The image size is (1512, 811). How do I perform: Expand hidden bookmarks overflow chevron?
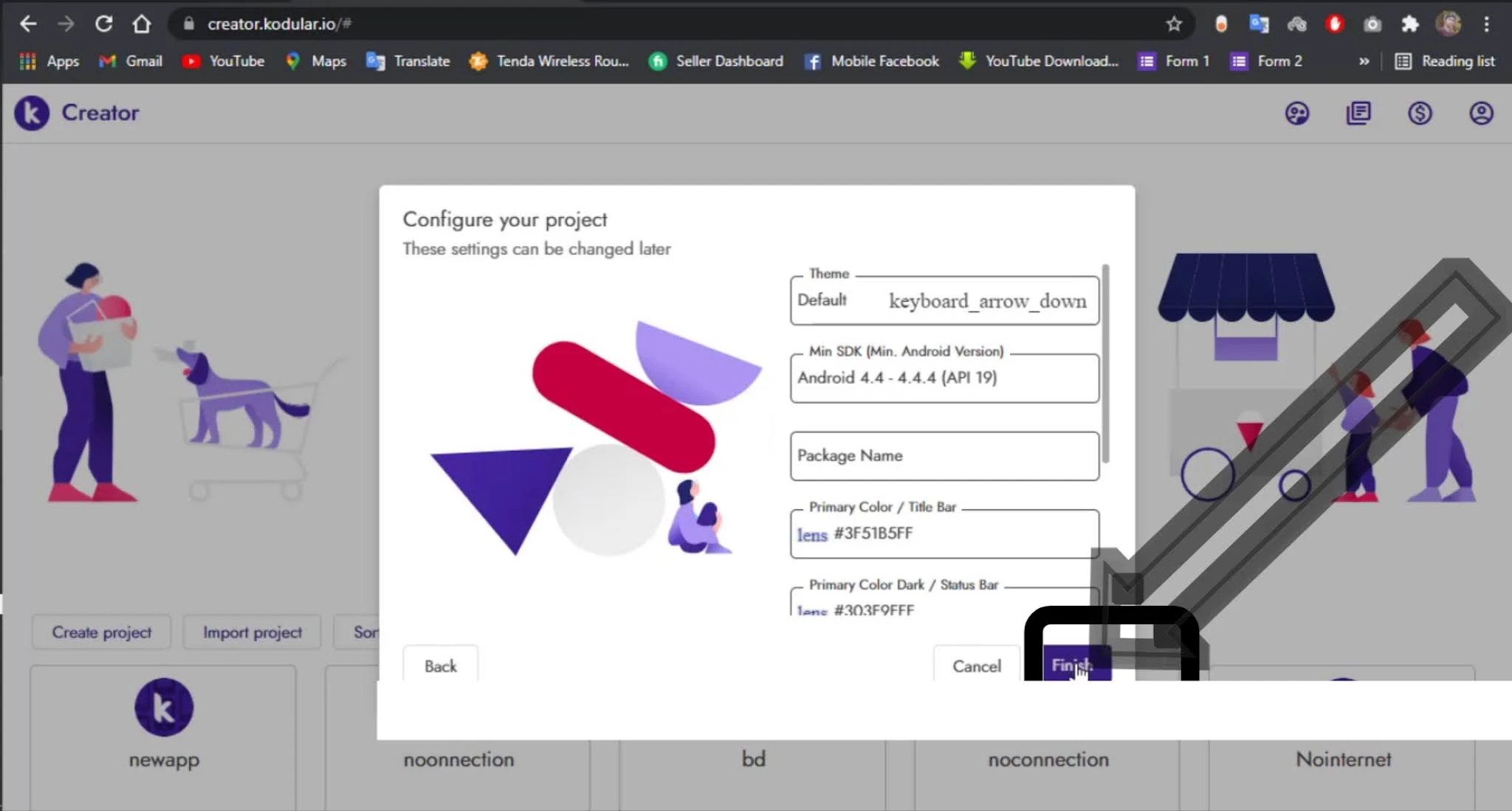(x=1364, y=61)
